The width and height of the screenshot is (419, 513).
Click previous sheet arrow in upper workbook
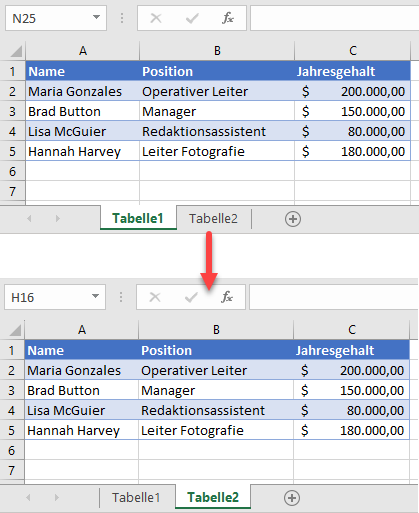pos(29,219)
